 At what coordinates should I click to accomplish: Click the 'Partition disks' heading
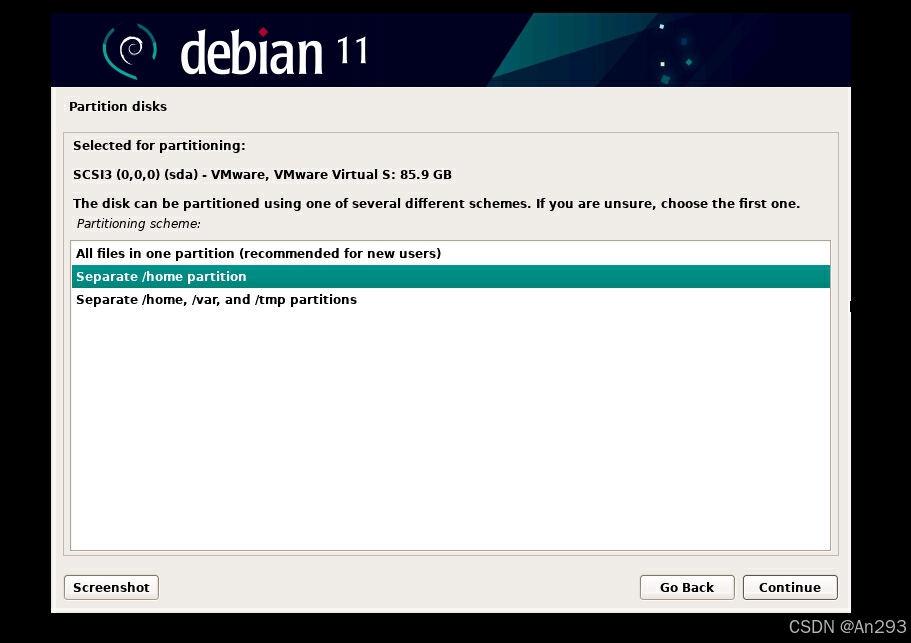coord(118,106)
